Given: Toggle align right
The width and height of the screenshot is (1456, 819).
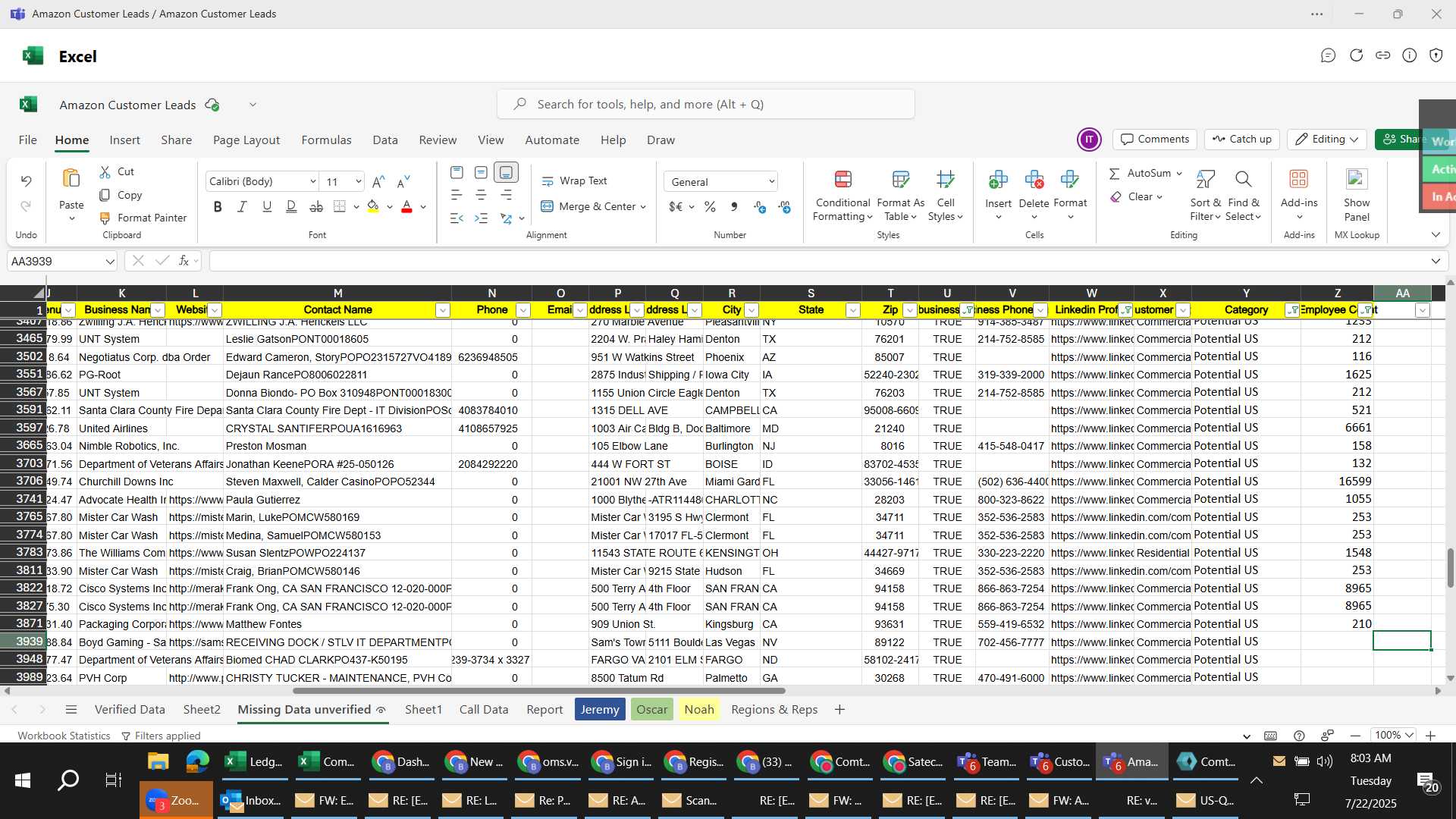Looking at the screenshot, I should 506,196.
